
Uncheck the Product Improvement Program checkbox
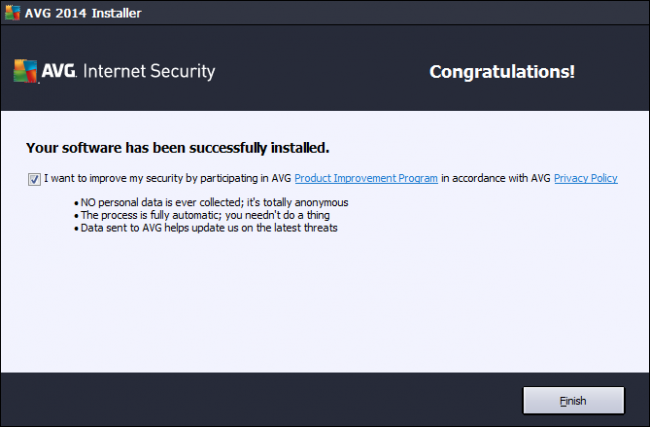click(35, 179)
